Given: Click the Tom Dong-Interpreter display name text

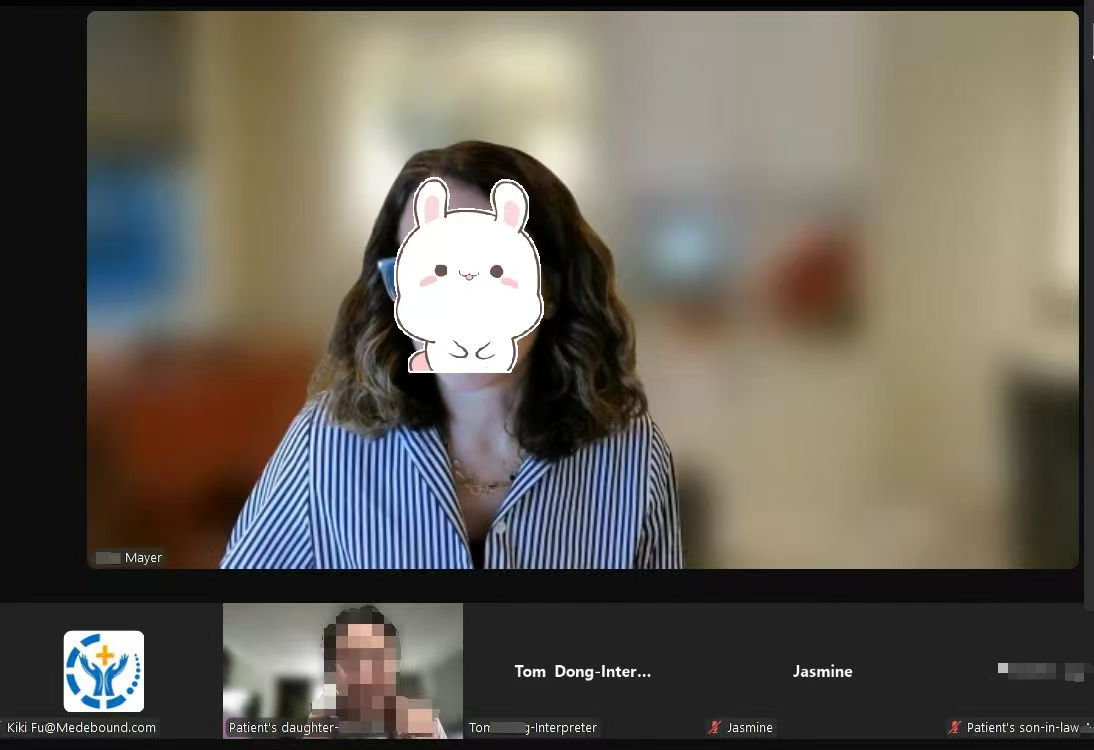Looking at the screenshot, I should point(583,671).
